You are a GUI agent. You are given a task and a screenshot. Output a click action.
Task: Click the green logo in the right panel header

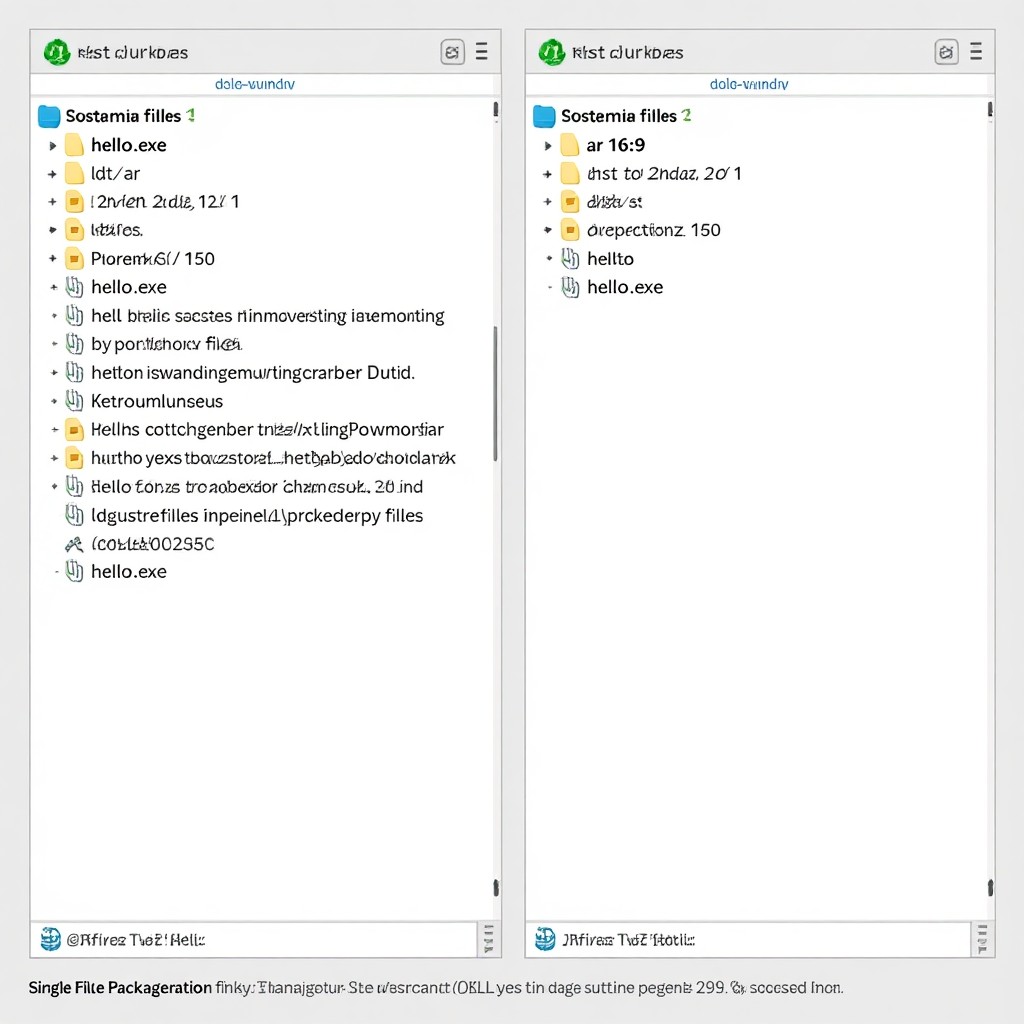click(x=551, y=52)
